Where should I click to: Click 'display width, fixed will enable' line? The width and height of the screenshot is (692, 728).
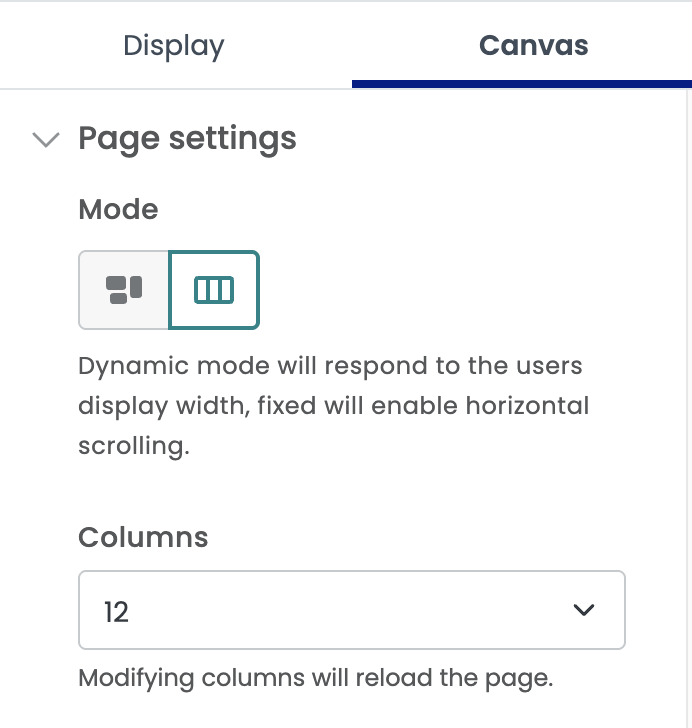(x=333, y=405)
